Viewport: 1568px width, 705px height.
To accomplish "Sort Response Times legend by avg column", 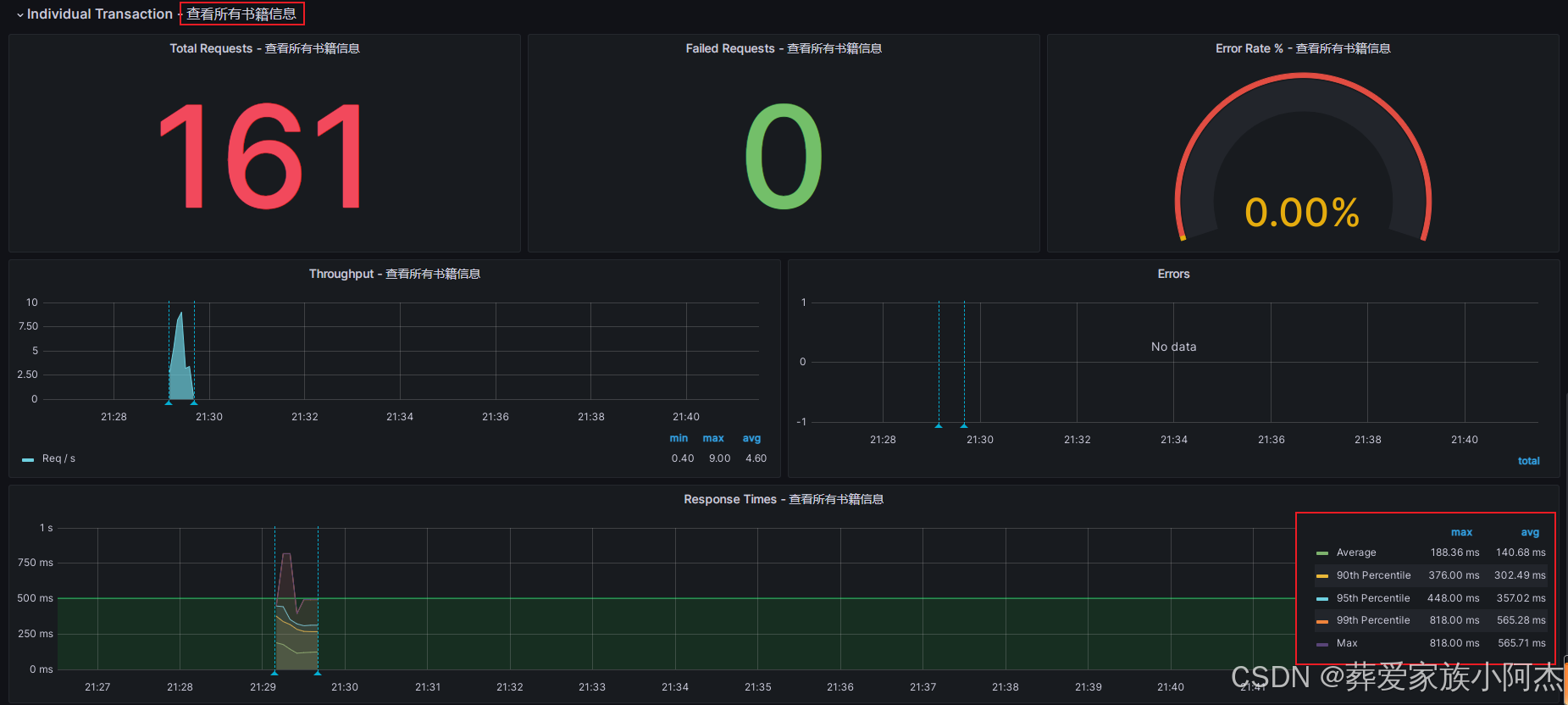I will (x=1530, y=532).
